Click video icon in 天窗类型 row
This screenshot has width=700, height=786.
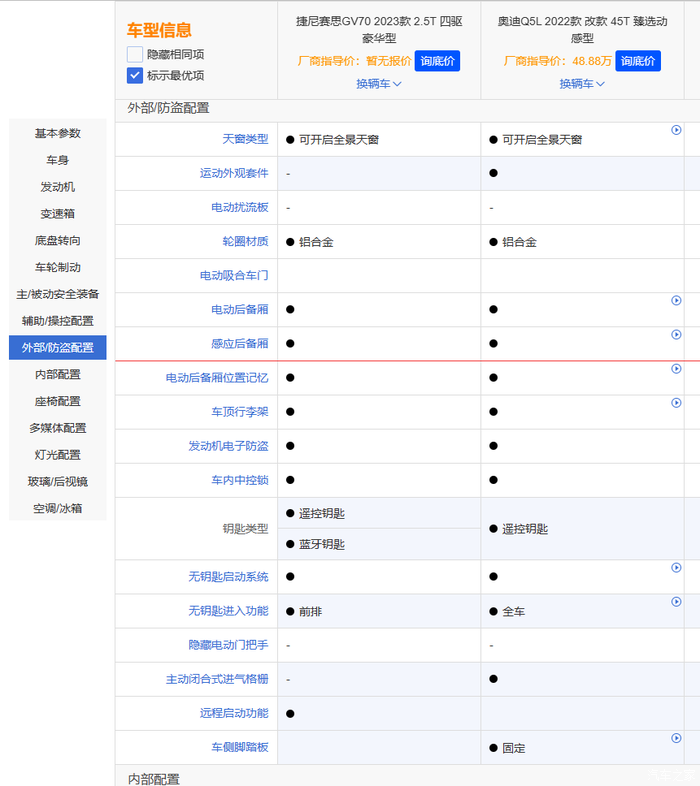pyautogui.click(x=676, y=131)
